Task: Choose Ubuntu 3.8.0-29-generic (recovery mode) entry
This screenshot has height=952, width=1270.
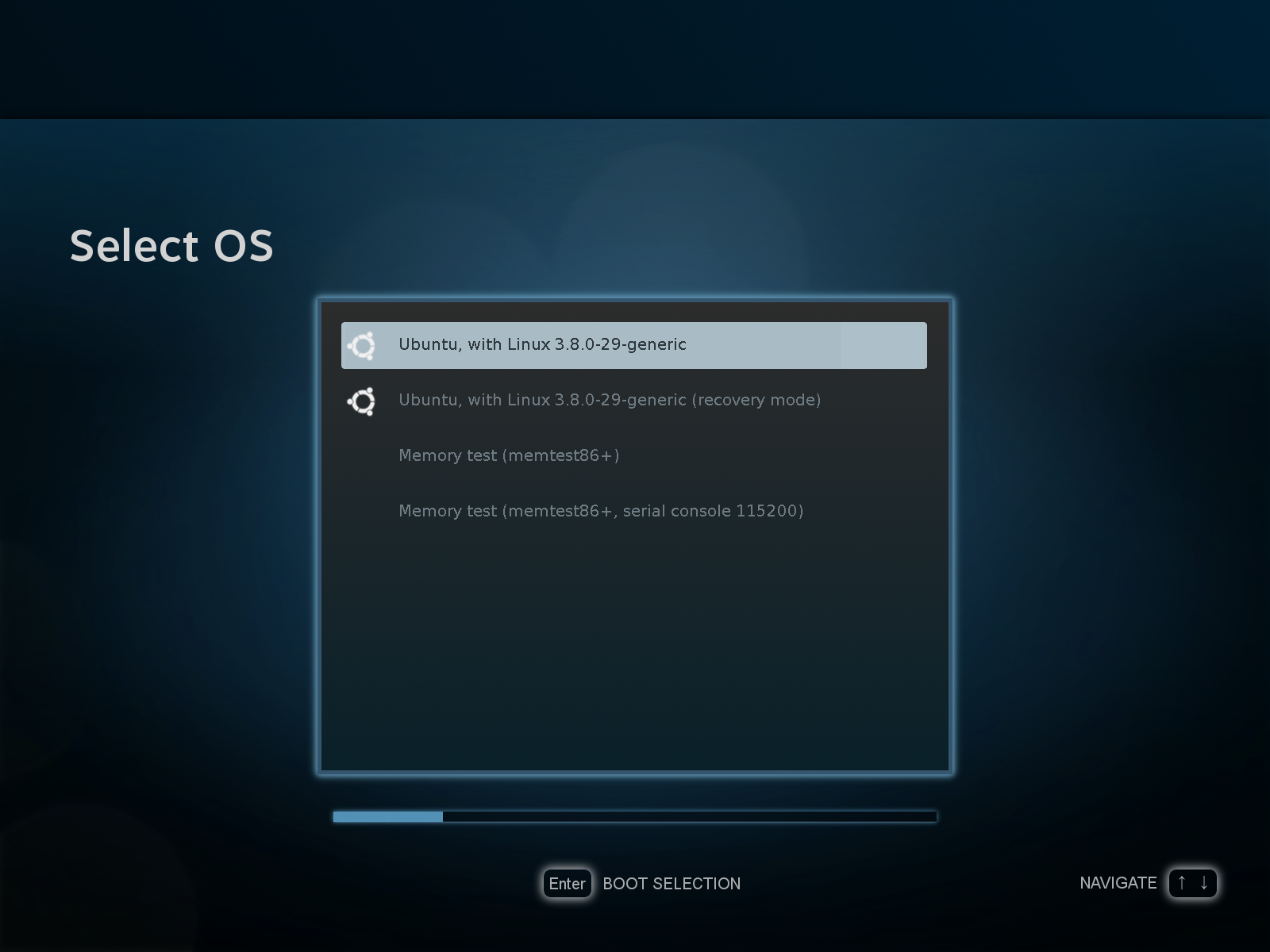Action: click(634, 401)
